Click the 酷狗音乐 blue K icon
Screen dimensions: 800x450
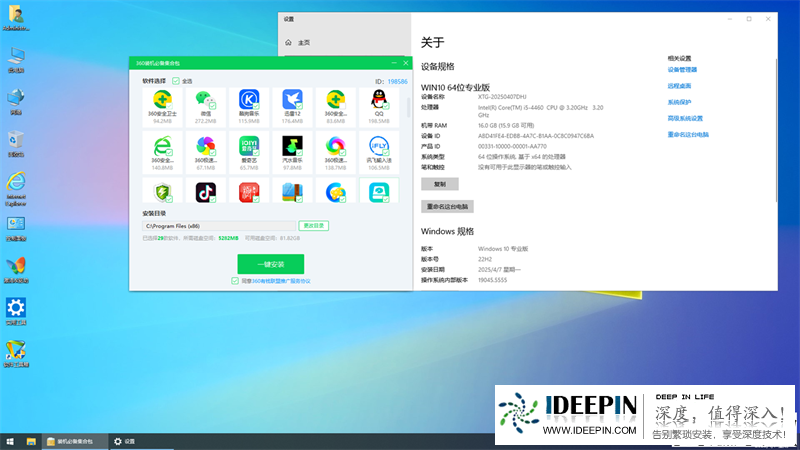click(x=249, y=99)
